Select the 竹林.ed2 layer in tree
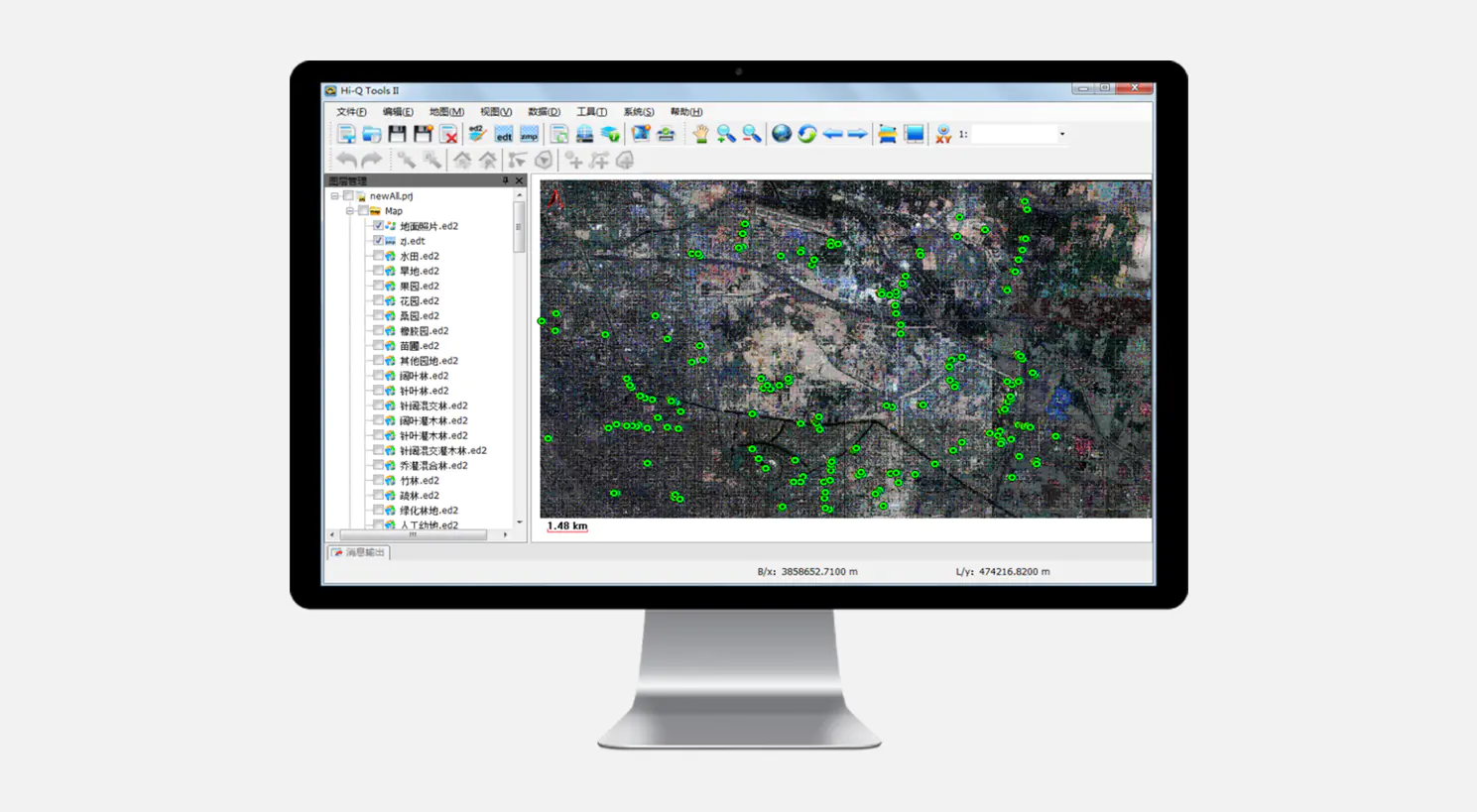This screenshot has width=1477, height=812. pos(419,481)
